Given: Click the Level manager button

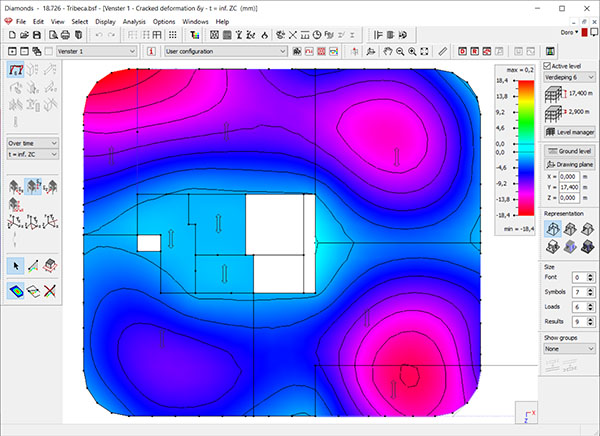Looking at the screenshot, I should (x=570, y=132).
